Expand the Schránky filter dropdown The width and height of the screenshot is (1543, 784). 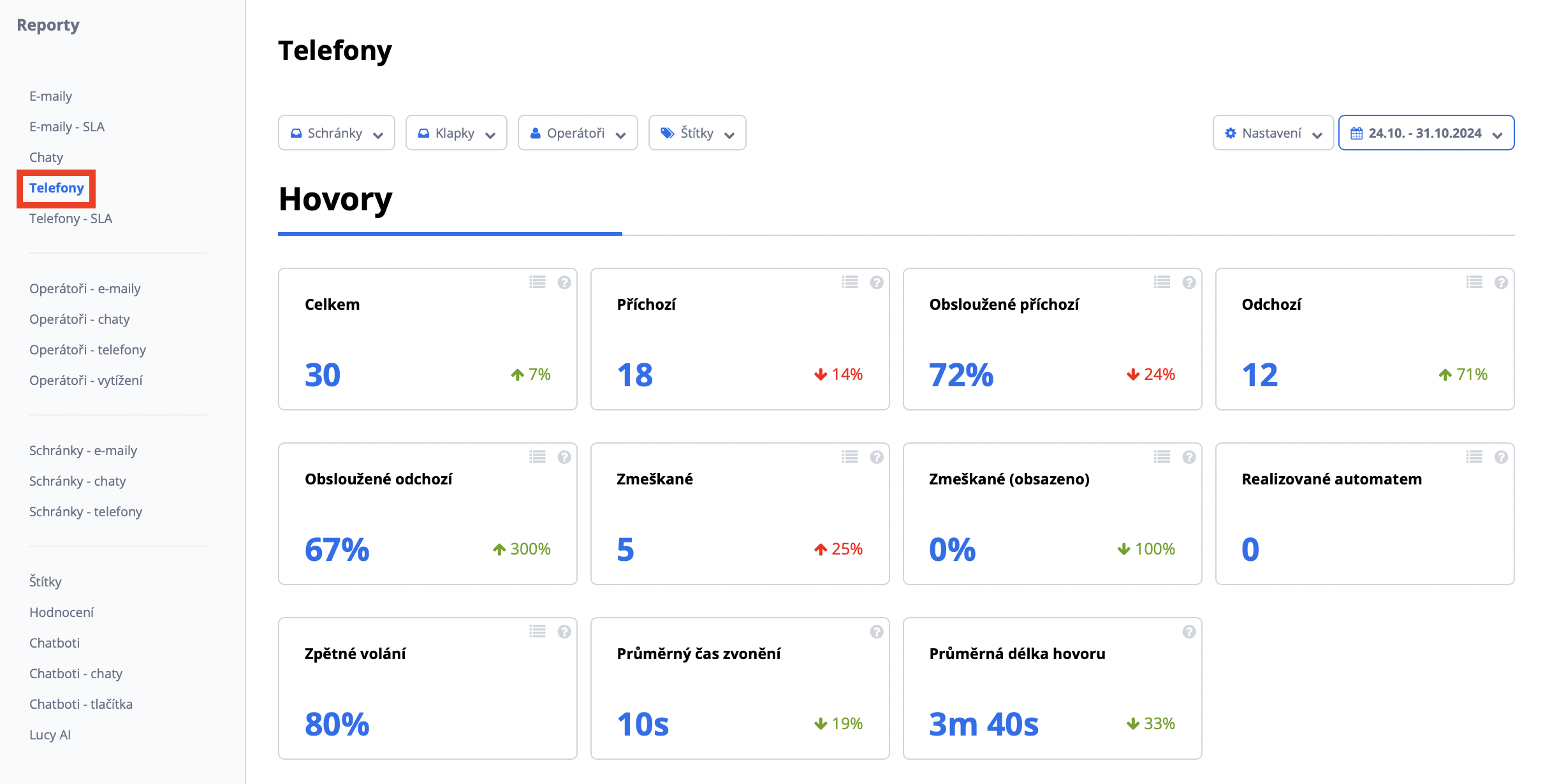click(x=337, y=133)
